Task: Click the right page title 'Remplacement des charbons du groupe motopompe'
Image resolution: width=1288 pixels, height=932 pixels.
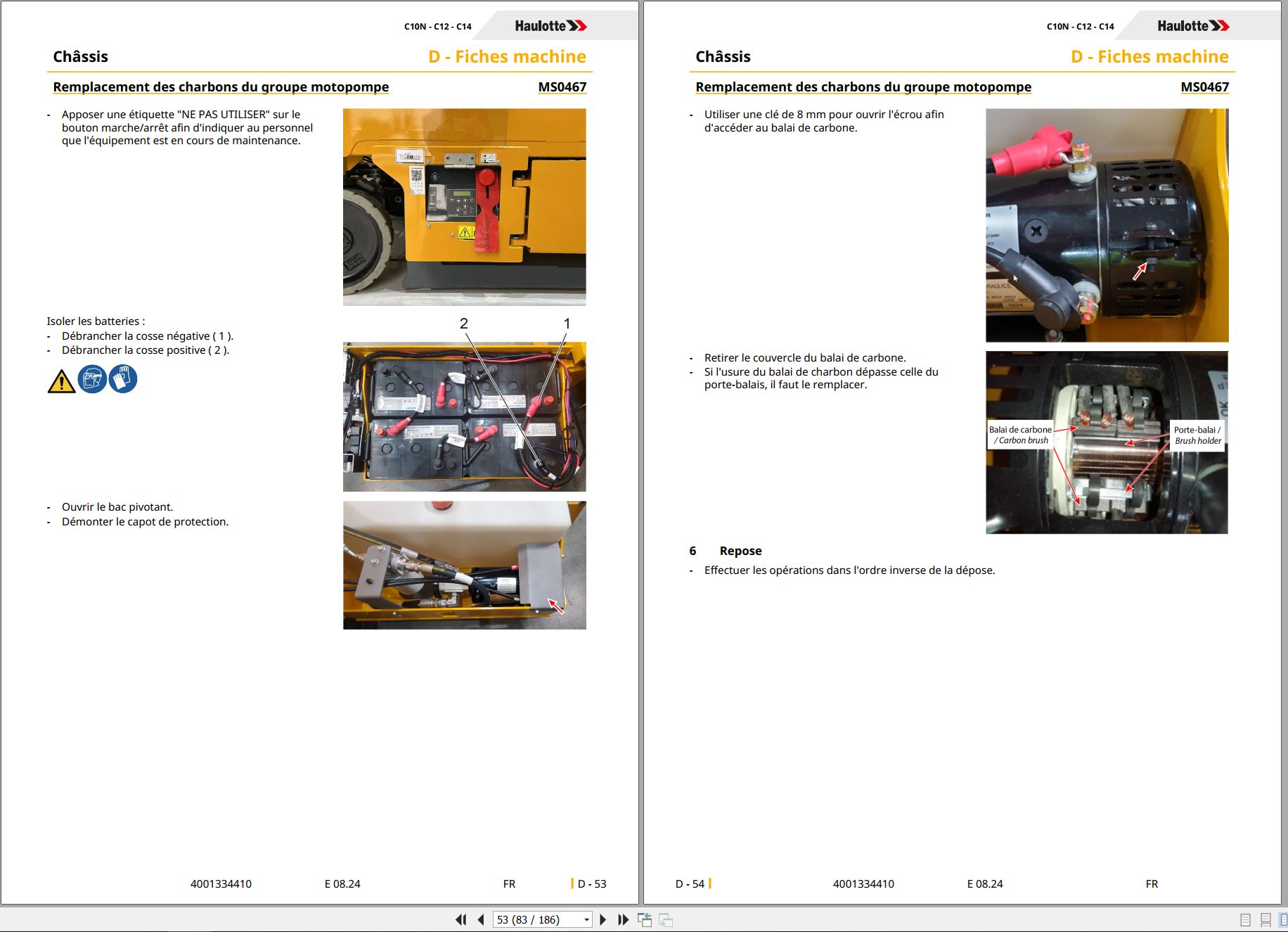Action: click(x=863, y=87)
